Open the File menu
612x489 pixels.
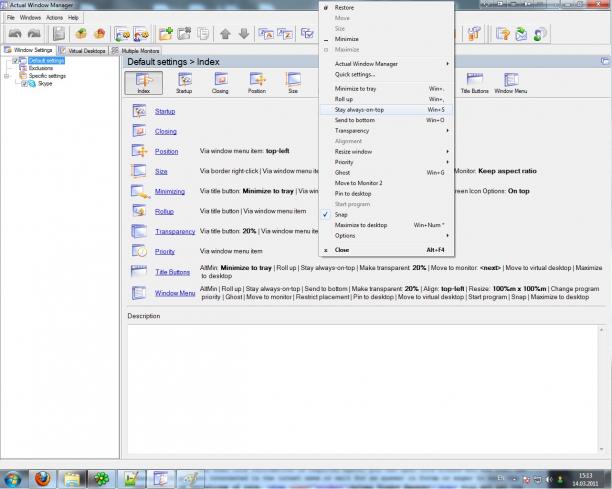11,18
